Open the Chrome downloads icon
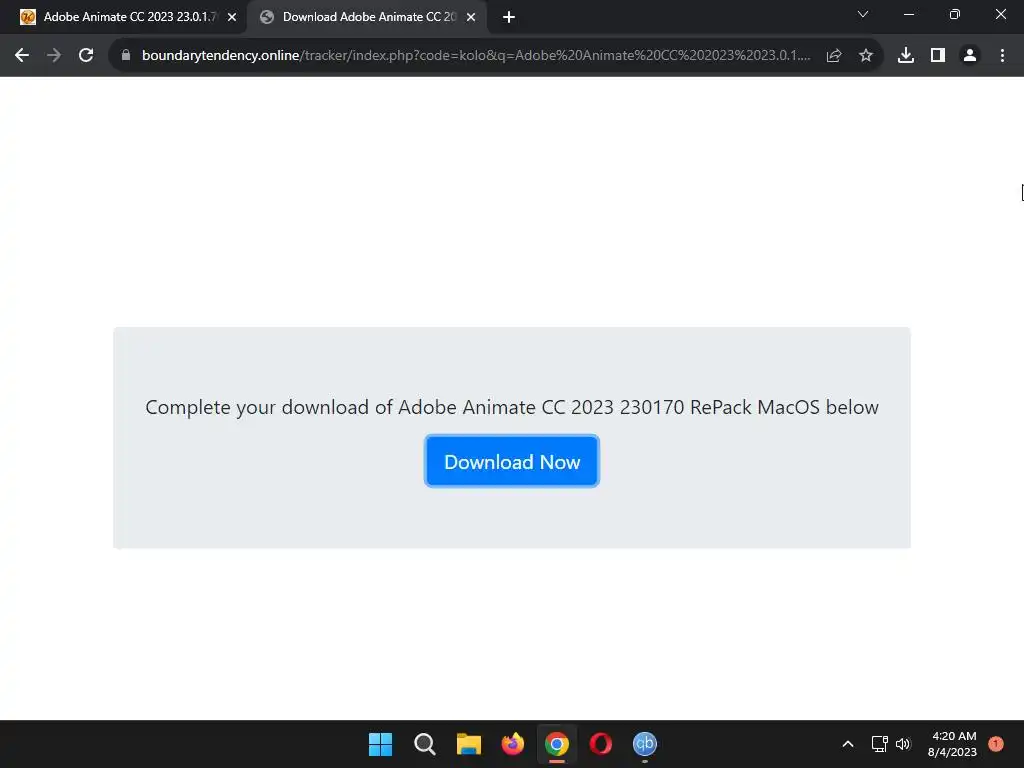 (906, 56)
